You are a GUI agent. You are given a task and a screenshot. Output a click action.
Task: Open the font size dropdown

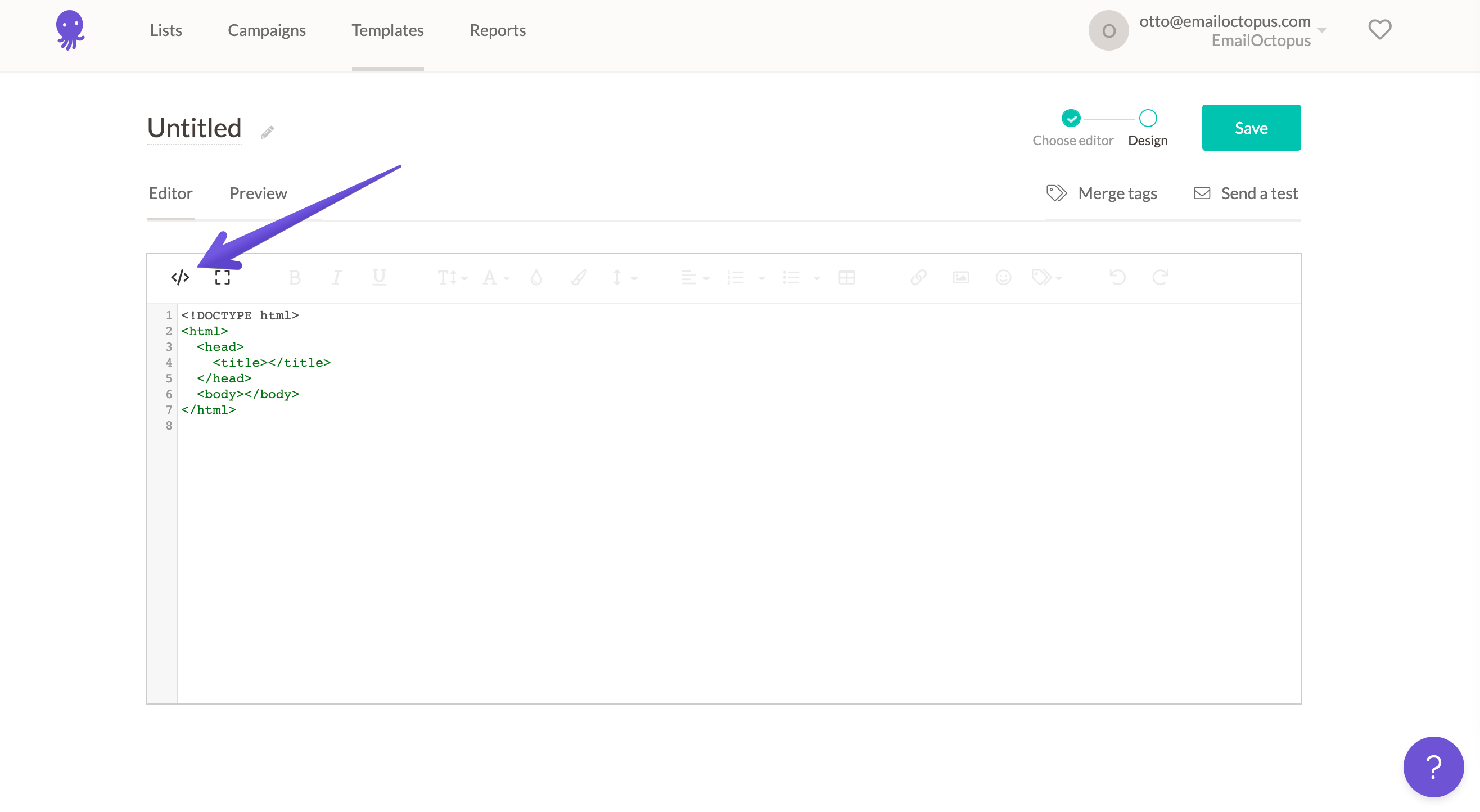(x=452, y=278)
